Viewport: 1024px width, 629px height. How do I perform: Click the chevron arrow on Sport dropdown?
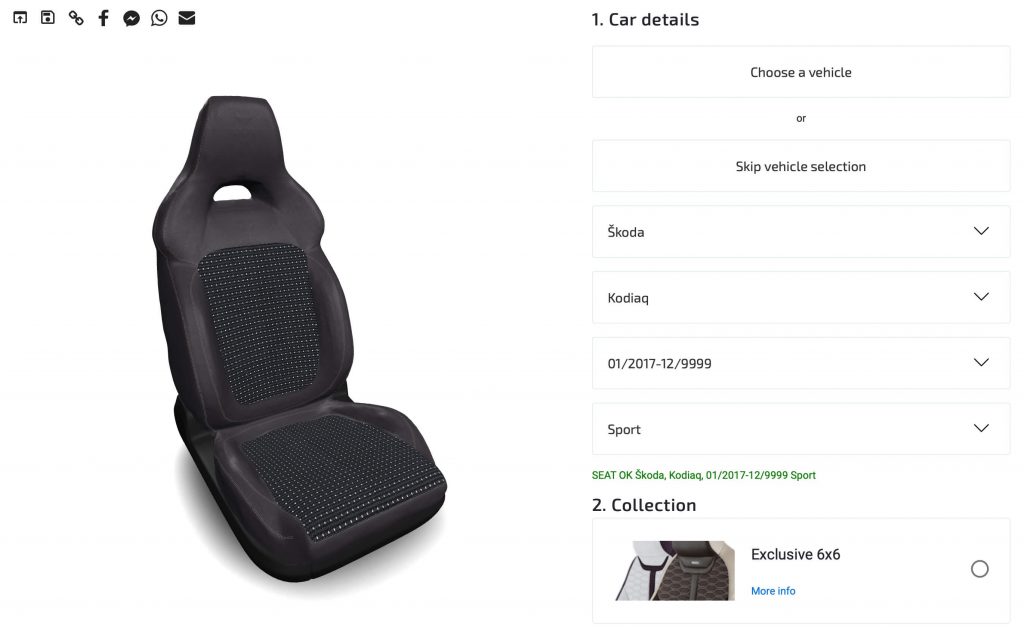(981, 428)
